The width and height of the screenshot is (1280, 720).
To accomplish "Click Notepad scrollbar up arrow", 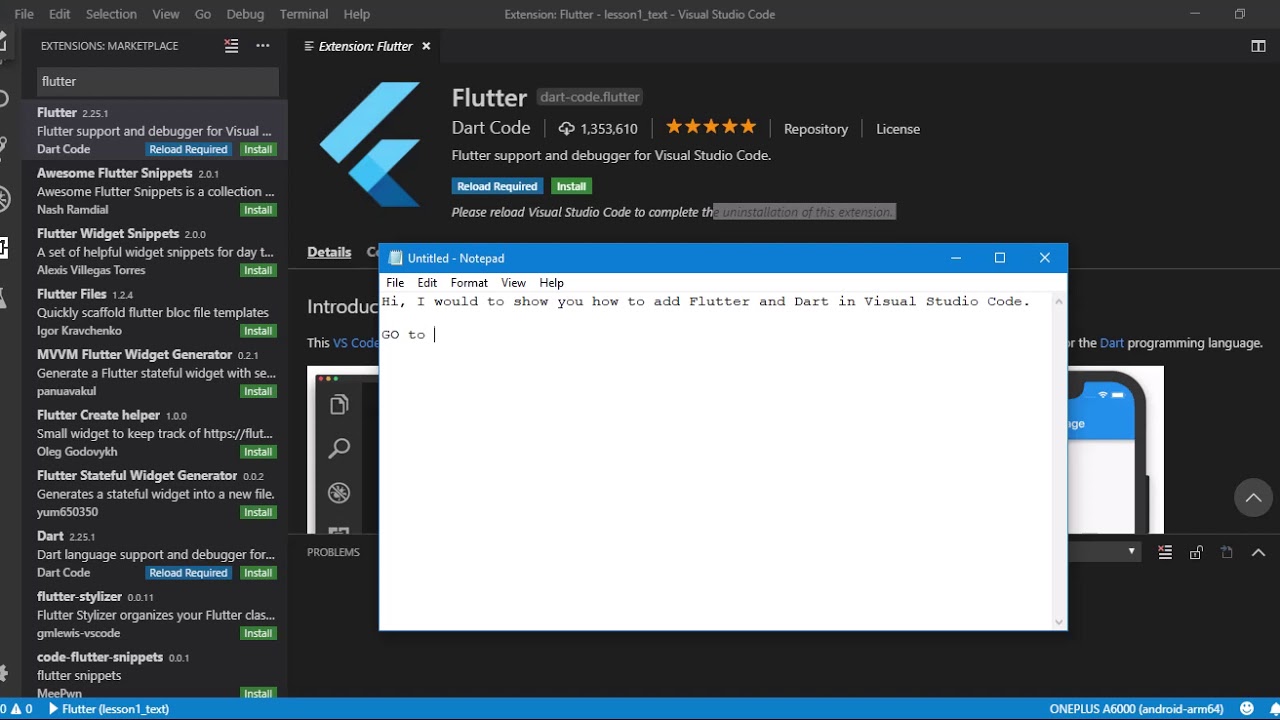I will click(1059, 301).
